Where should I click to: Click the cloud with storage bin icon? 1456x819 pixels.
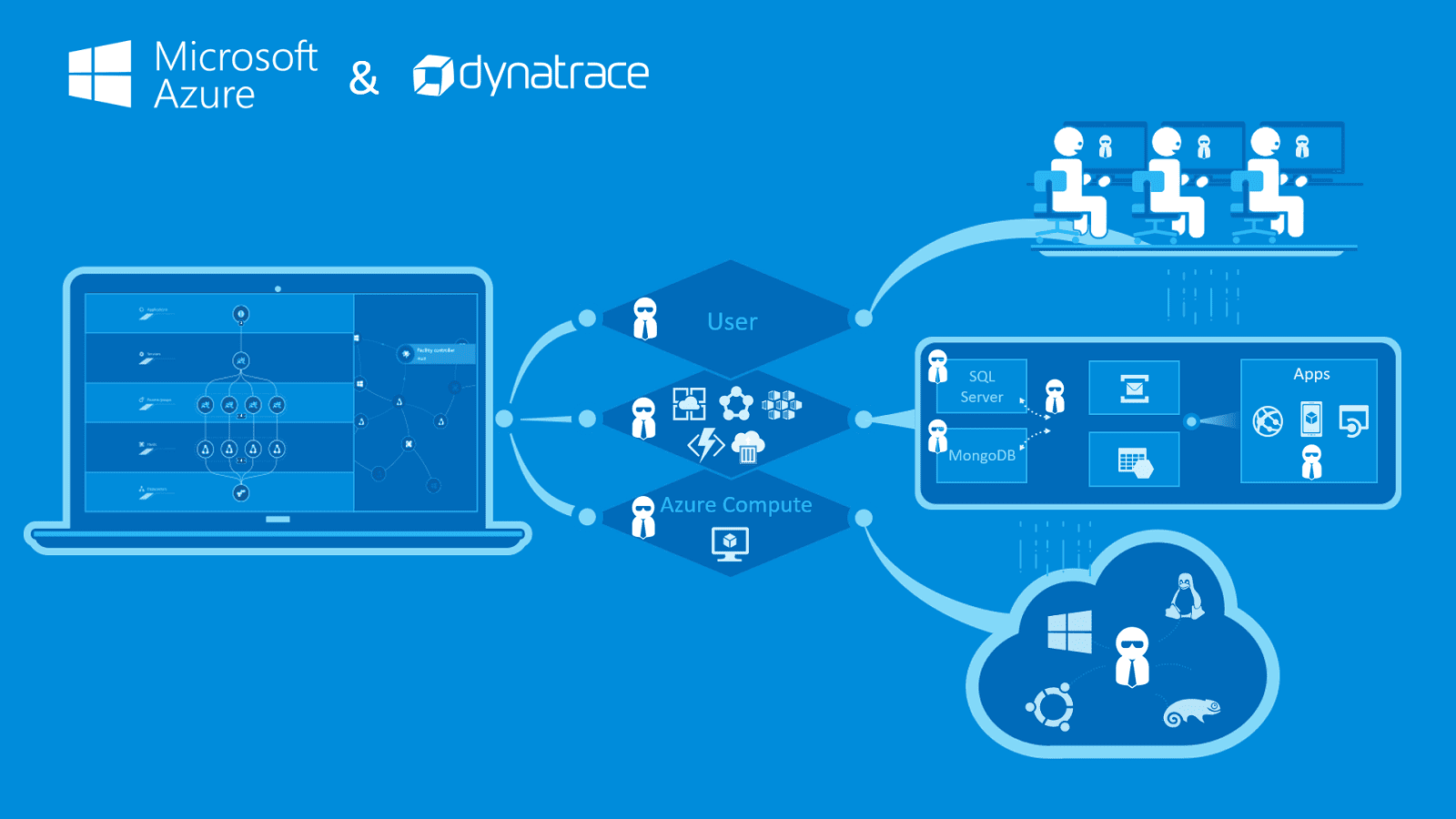(x=748, y=447)
